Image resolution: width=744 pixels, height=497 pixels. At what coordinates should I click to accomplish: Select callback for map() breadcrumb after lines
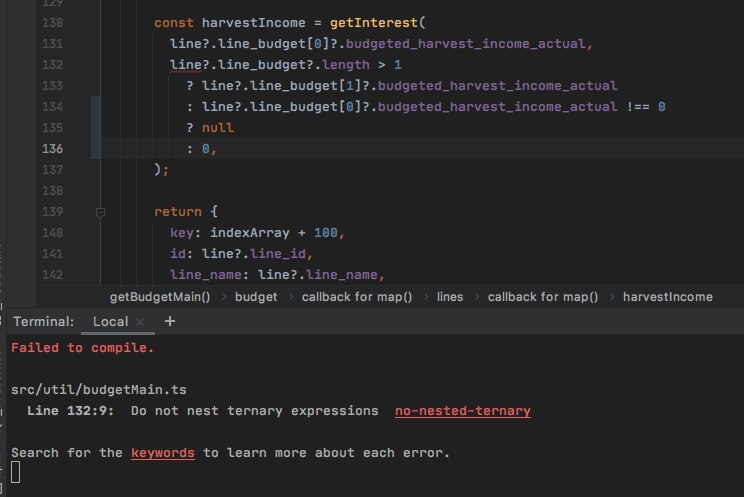(x=543, y=297)
